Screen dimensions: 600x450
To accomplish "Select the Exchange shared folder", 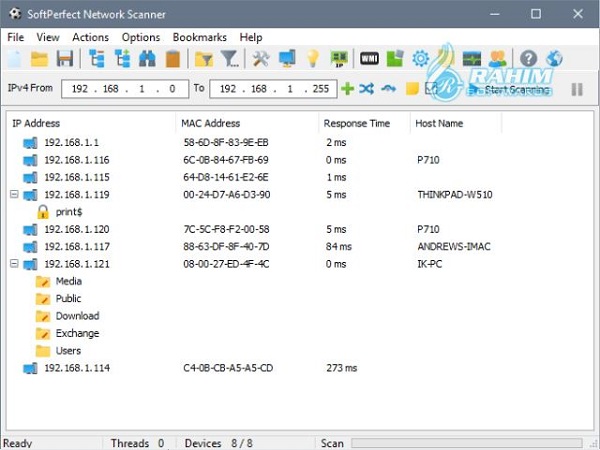I will click(x=67, y=333).
